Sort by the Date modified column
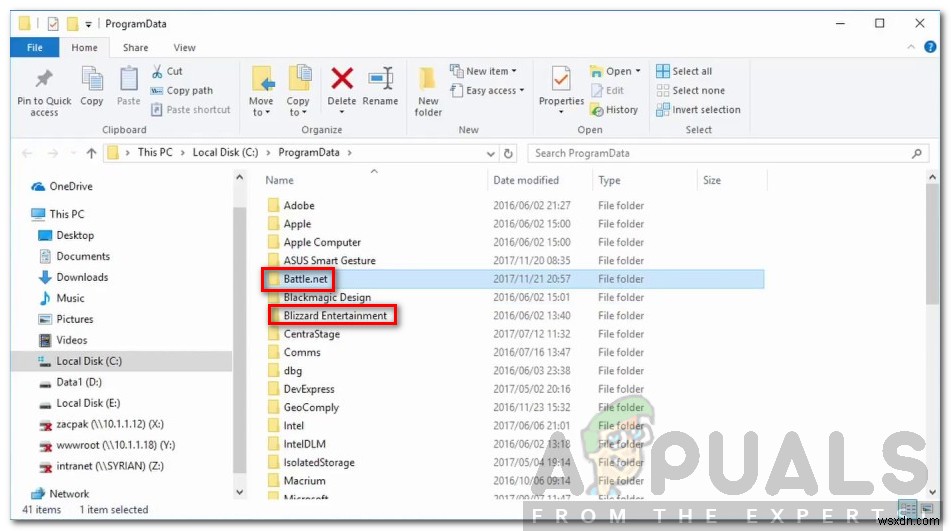 (526, 180)
